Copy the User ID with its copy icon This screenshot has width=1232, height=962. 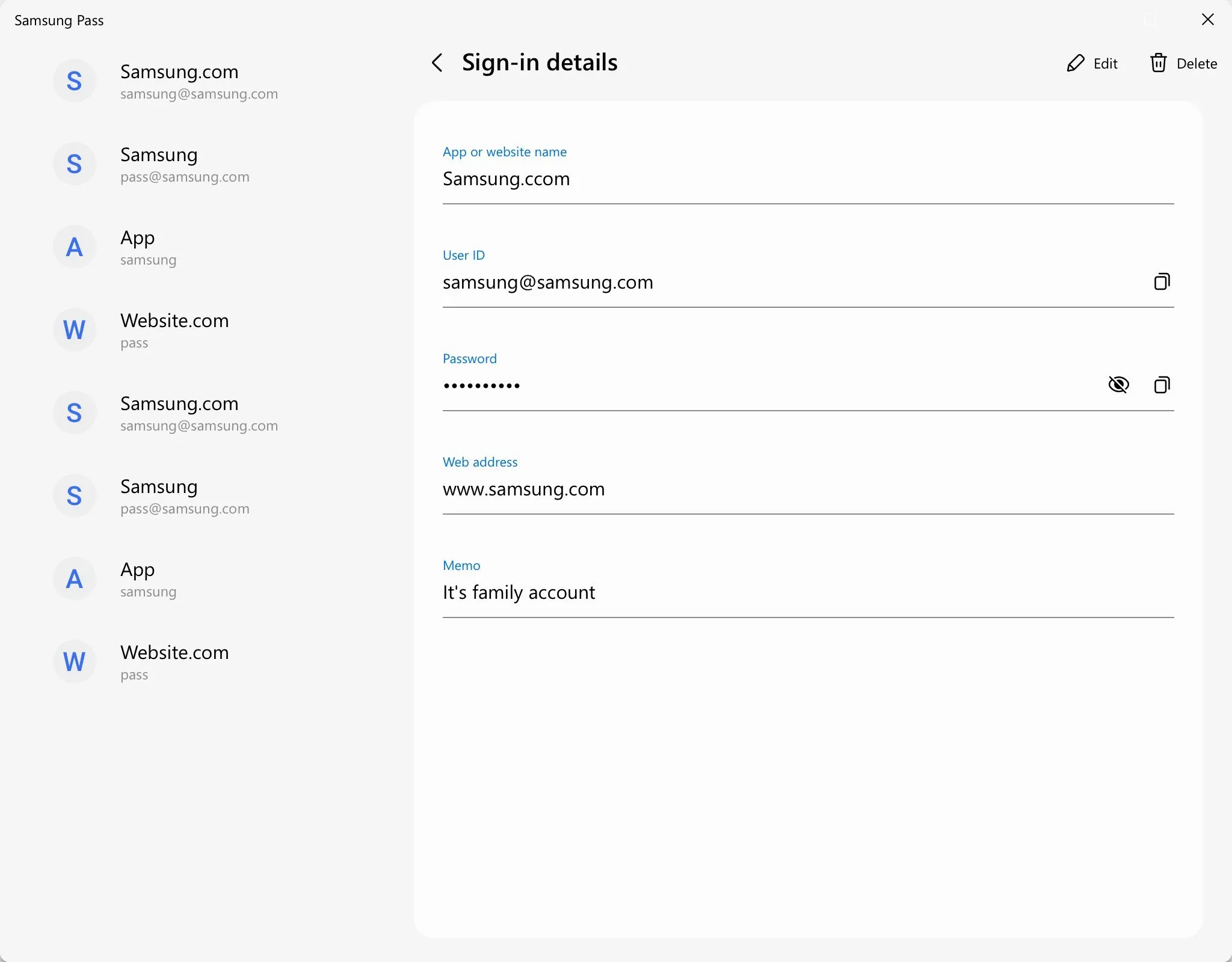click(1162, 281)
